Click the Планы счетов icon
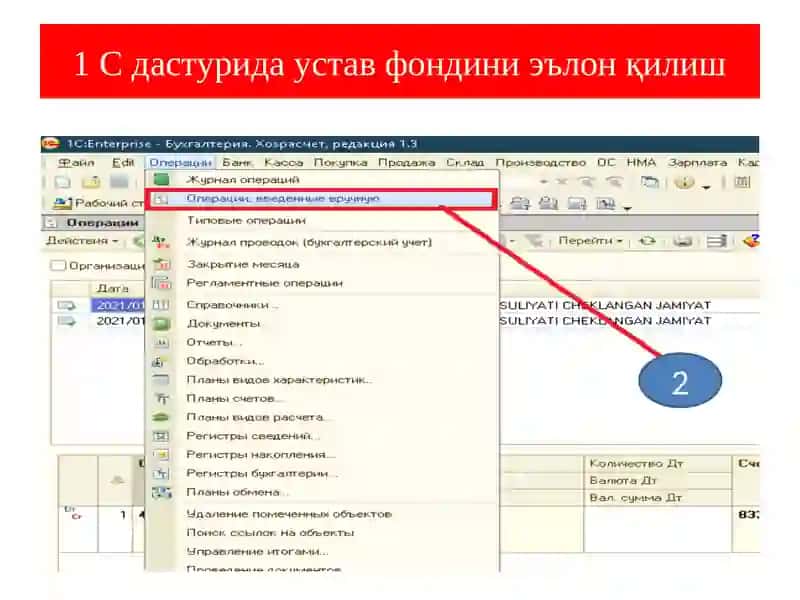Viewport: 800px width, 600px height. point(161,398)
